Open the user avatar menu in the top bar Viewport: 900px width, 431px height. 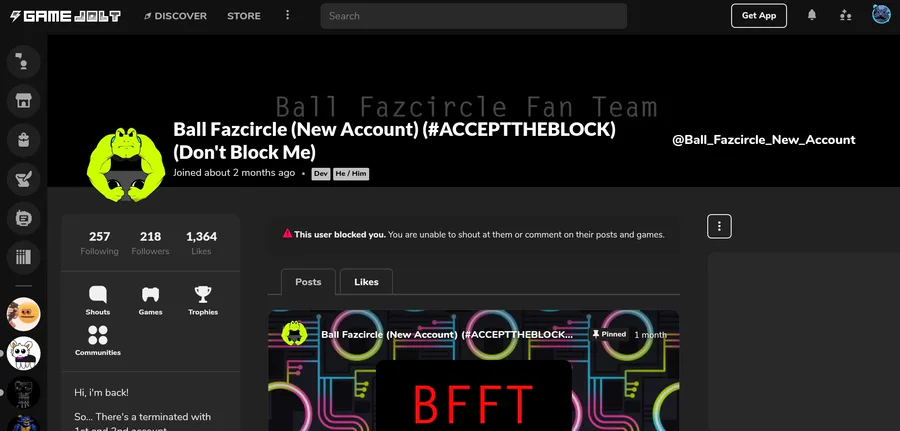pos(881,14)
